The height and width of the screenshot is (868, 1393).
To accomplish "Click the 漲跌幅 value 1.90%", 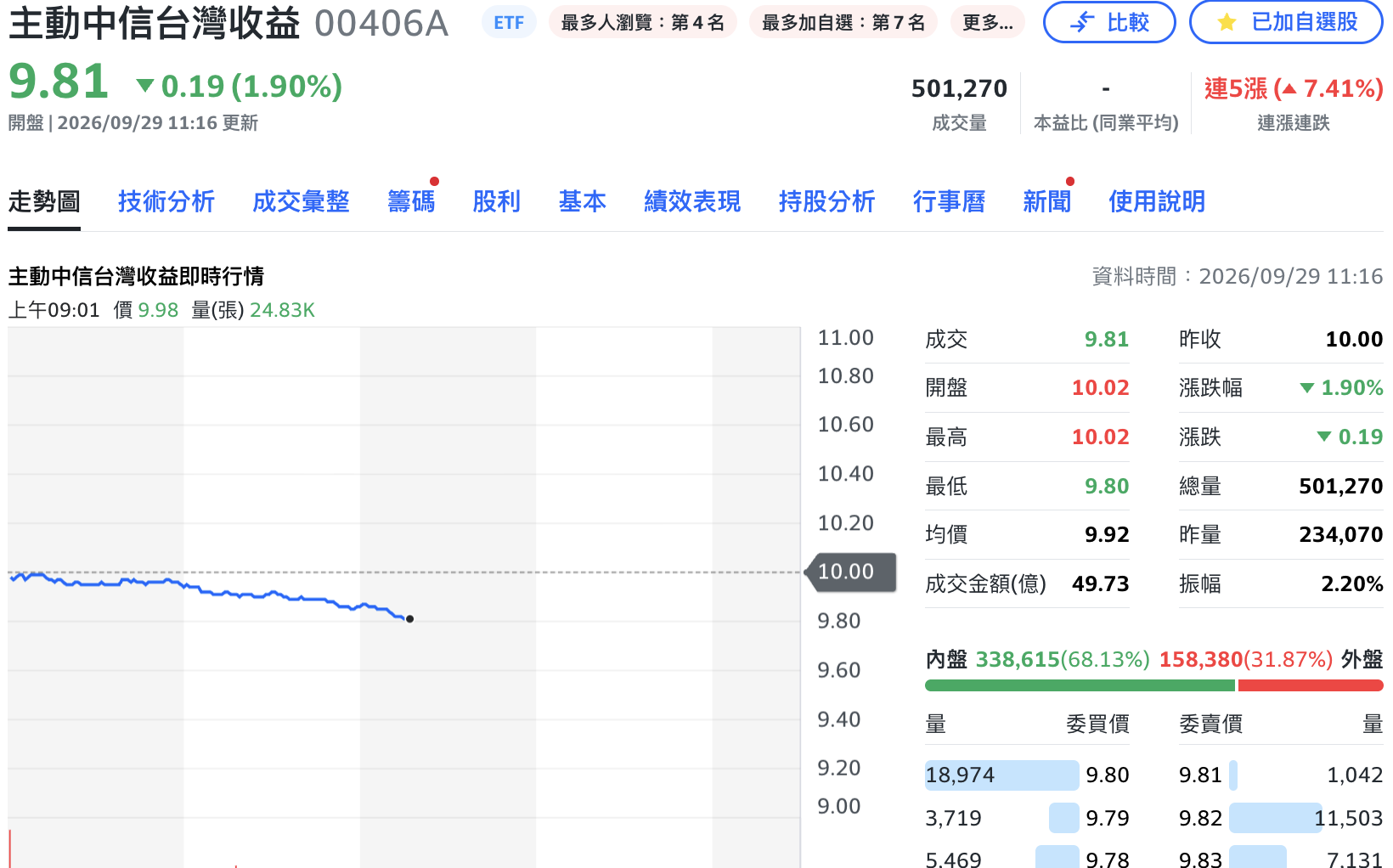I will (1342, 388).
